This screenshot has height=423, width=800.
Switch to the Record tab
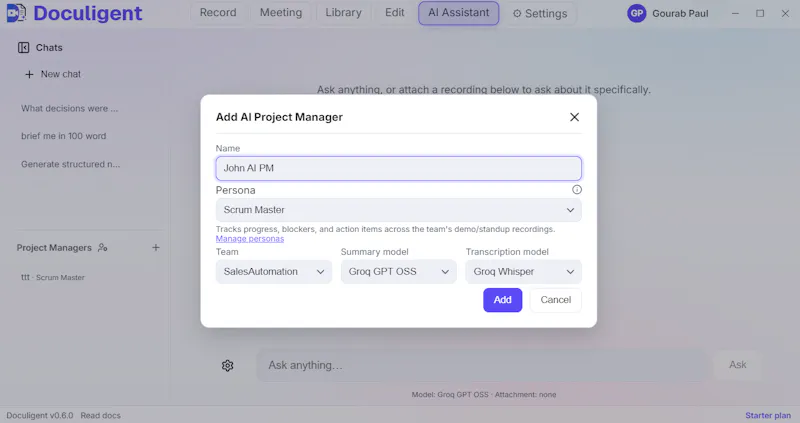pos(218,13)
